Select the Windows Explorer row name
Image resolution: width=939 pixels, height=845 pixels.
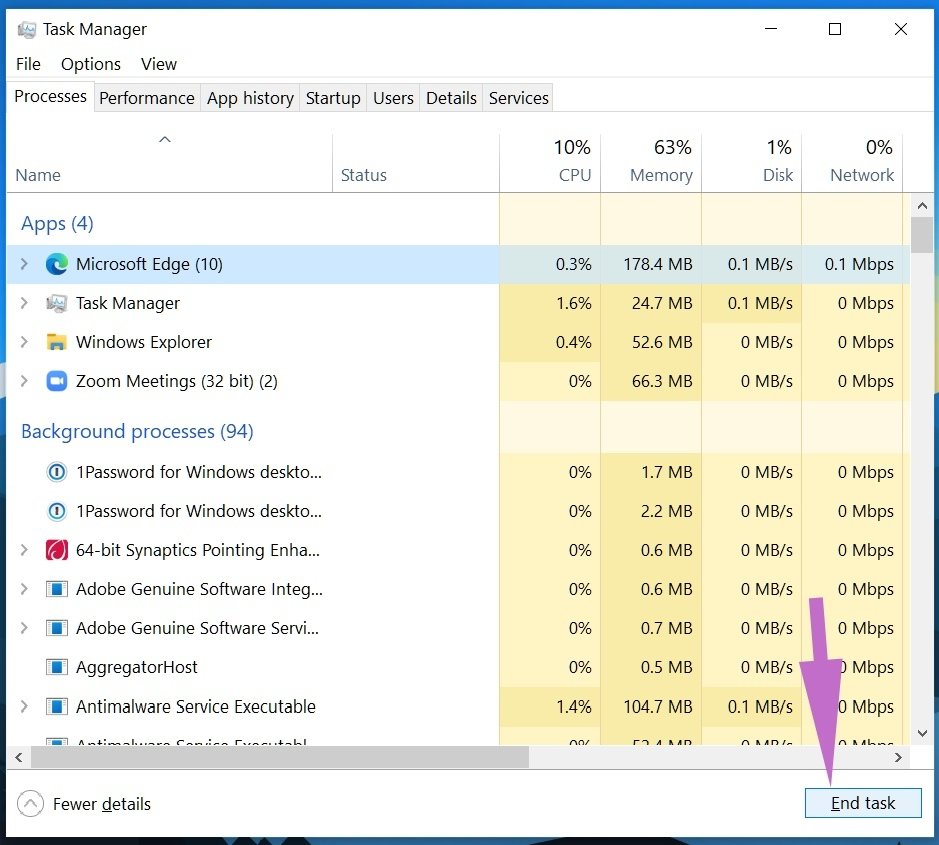tap(144, 342)
